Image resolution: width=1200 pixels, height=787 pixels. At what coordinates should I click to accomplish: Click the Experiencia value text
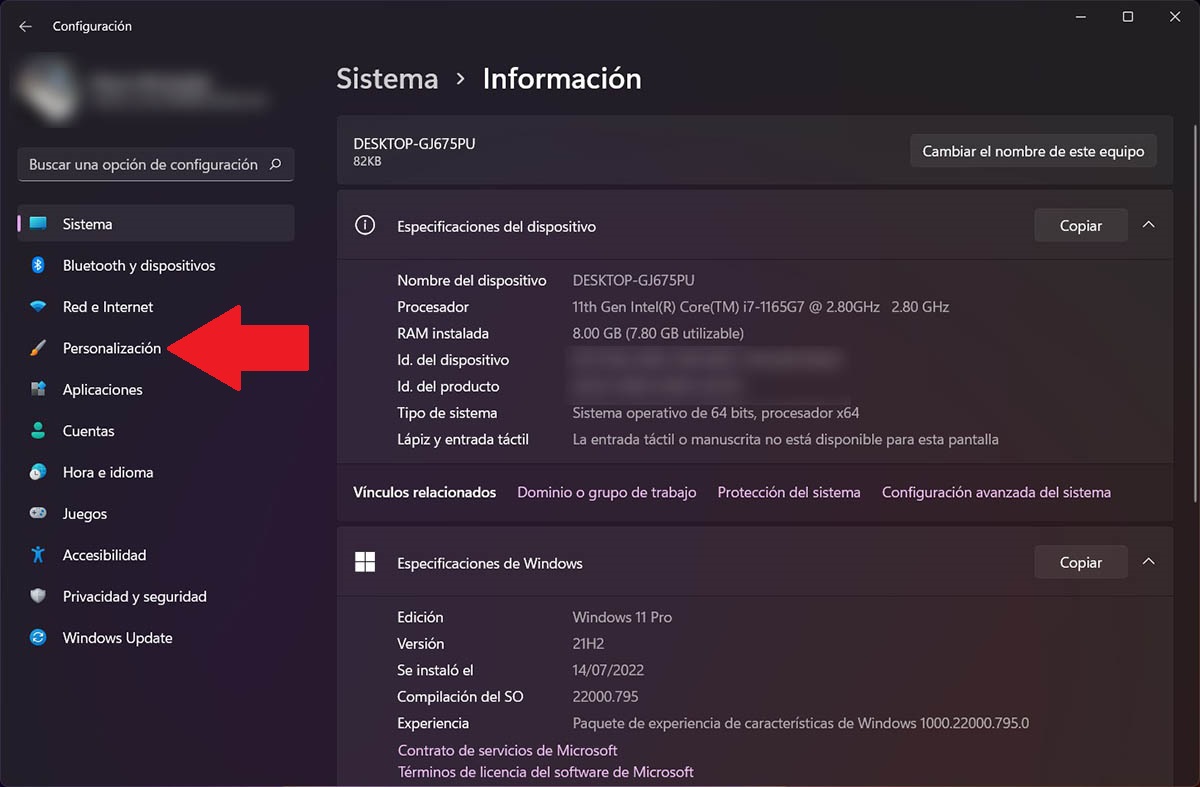coord(801,723)
